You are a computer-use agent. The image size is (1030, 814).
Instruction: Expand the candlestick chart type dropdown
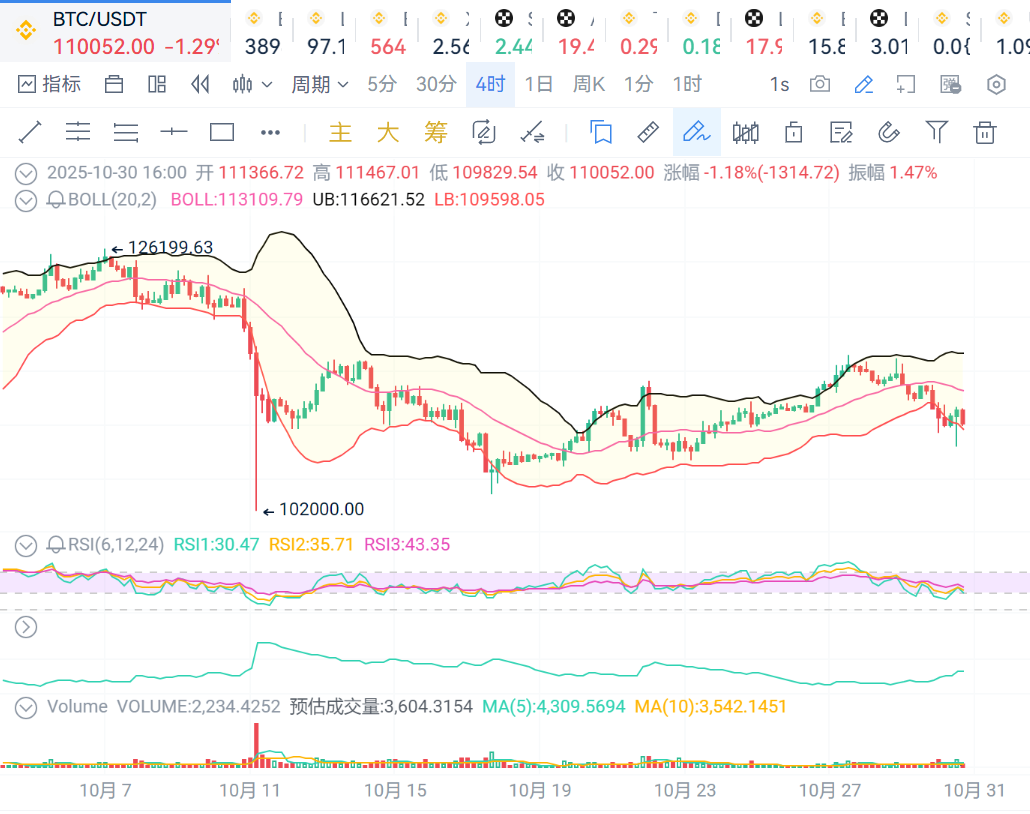pyautogui.click(x=252, y=84)
